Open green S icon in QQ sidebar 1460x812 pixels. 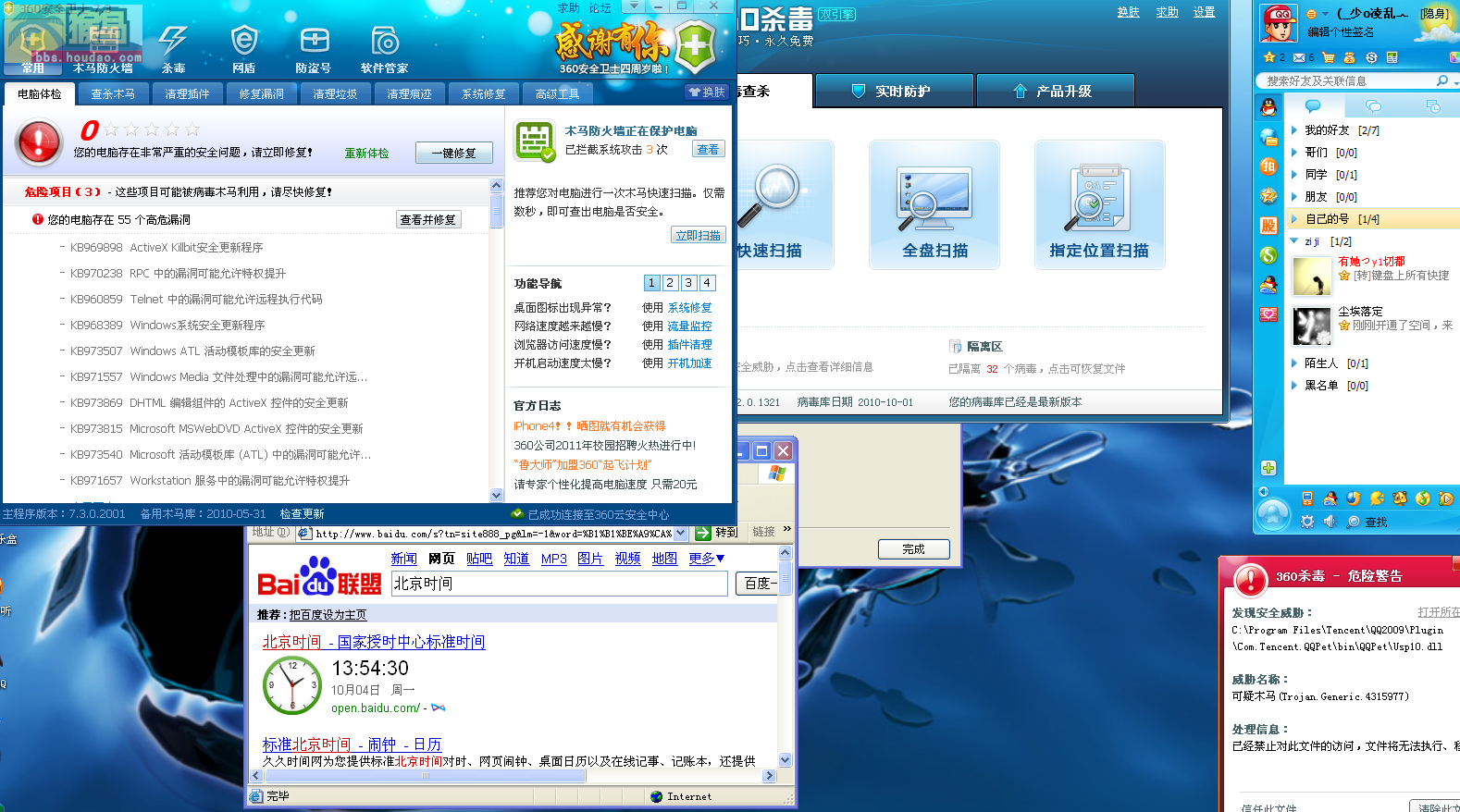tap(1268, 255)
